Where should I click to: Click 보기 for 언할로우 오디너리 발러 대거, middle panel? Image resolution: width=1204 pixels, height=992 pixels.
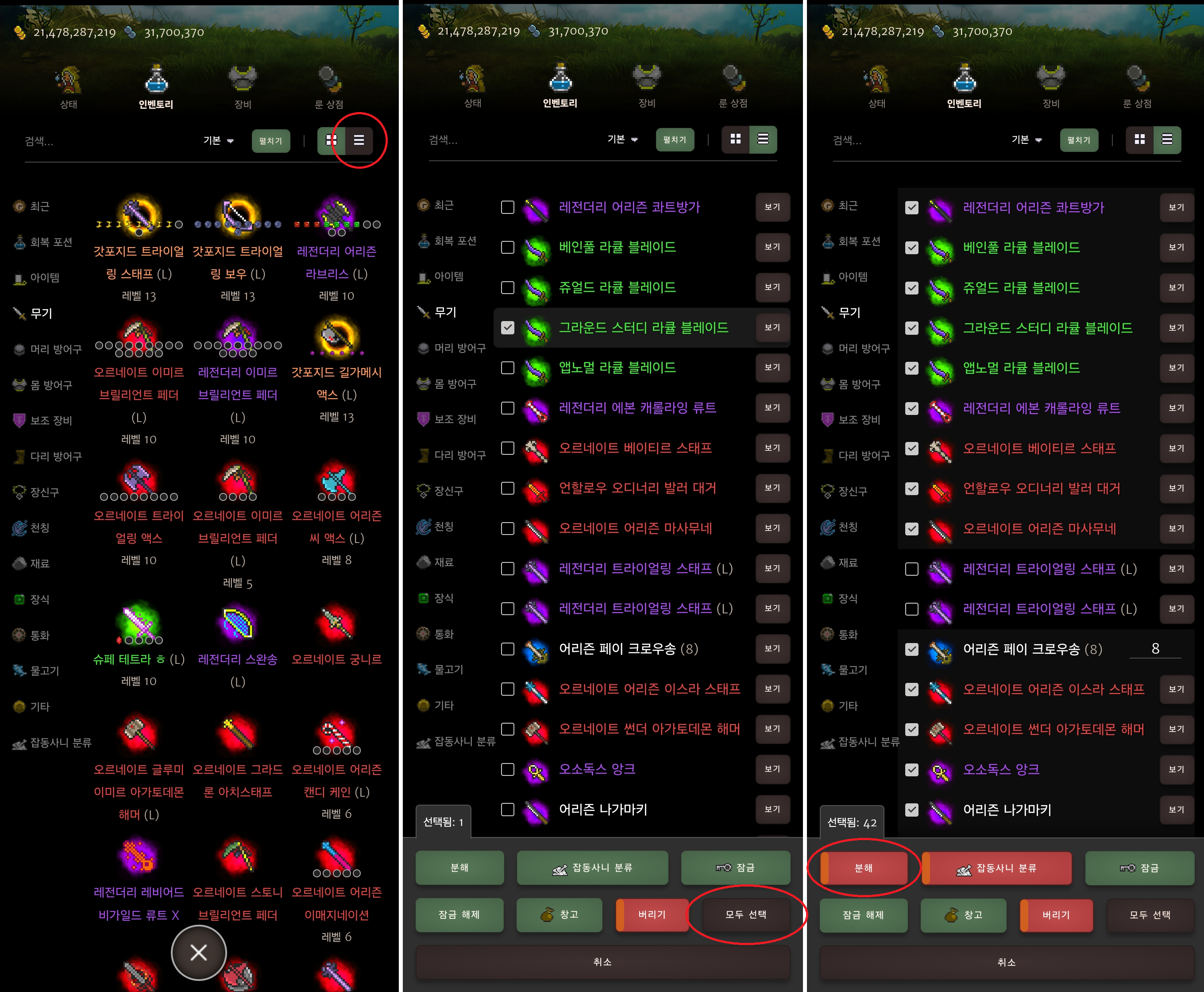click(773, 488)
